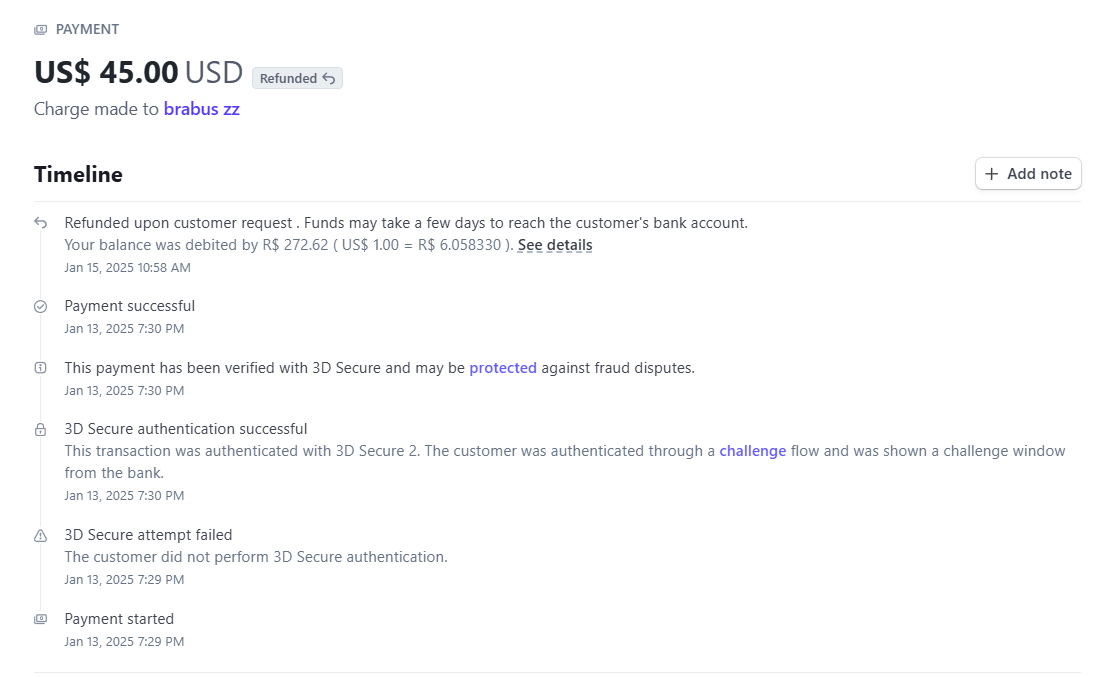Click the info icon for 3D Secure verification
The image size is (1100, 677).
pos(41,368)
